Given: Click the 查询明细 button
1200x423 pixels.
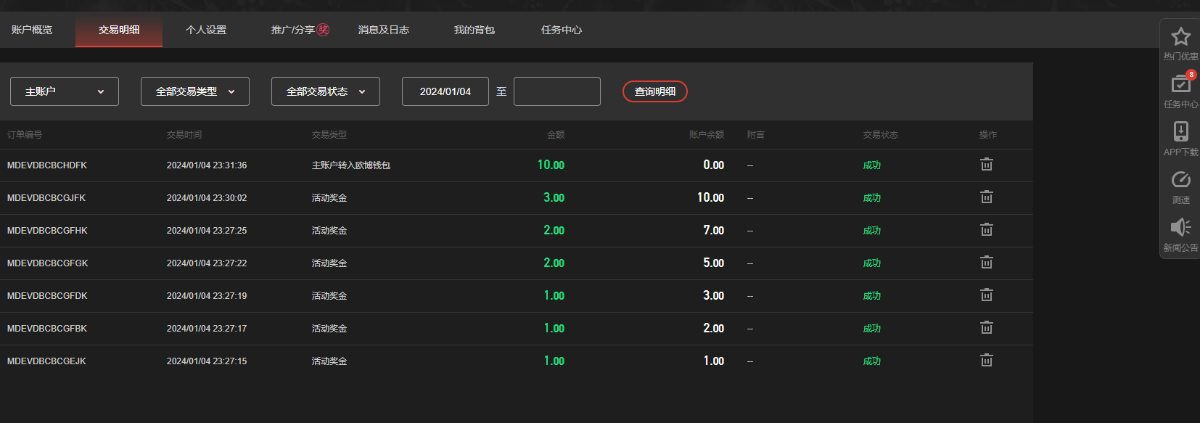Looking at the screenshot, I should 655,91.
